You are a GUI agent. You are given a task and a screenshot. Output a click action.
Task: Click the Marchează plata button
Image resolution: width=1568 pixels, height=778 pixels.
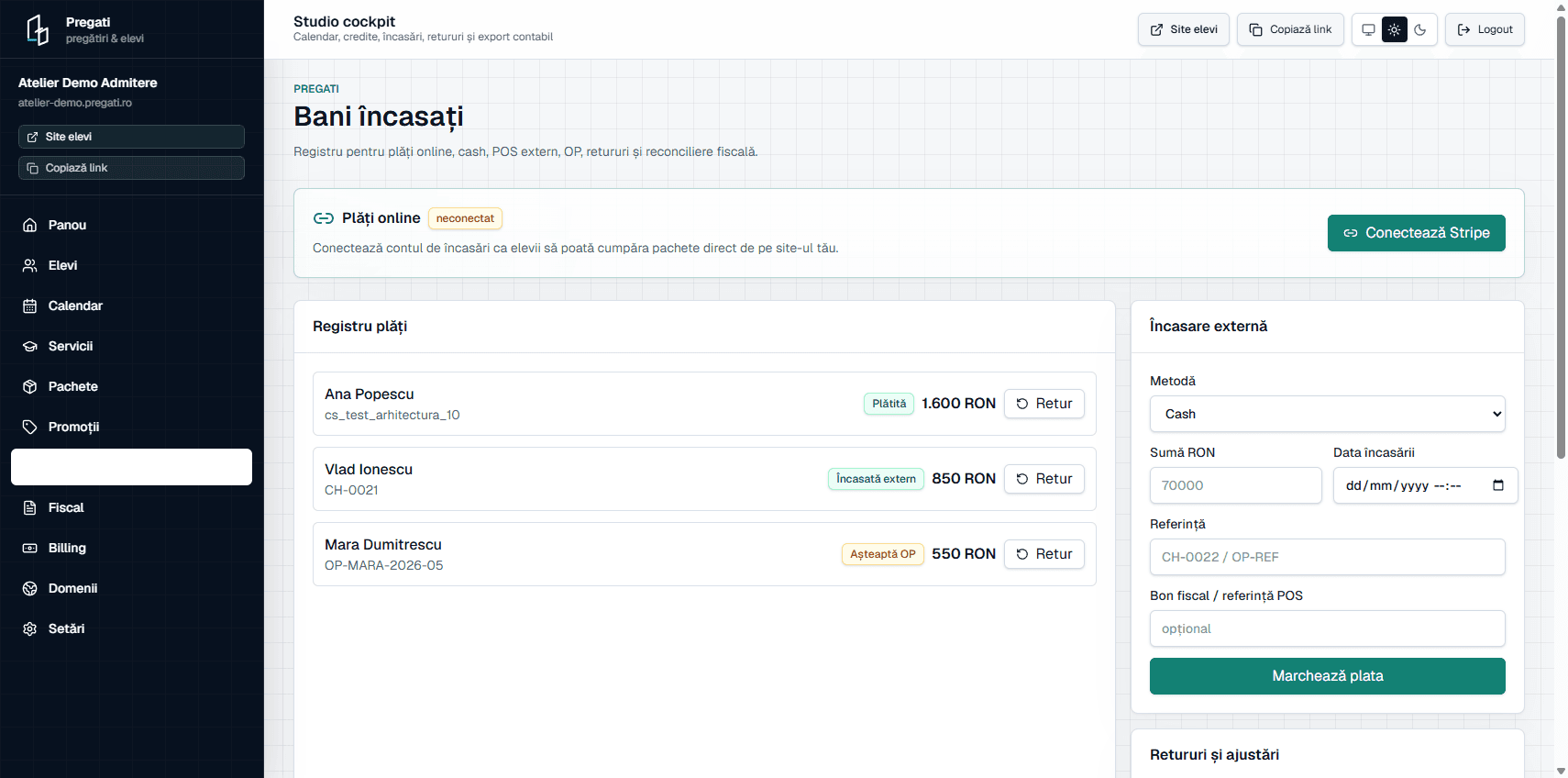(1327, 676)
